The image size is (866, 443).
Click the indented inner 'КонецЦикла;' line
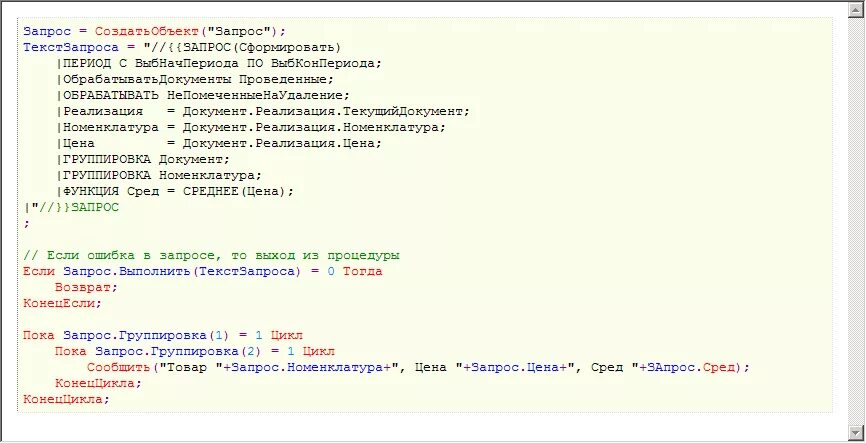click(98, 383)
